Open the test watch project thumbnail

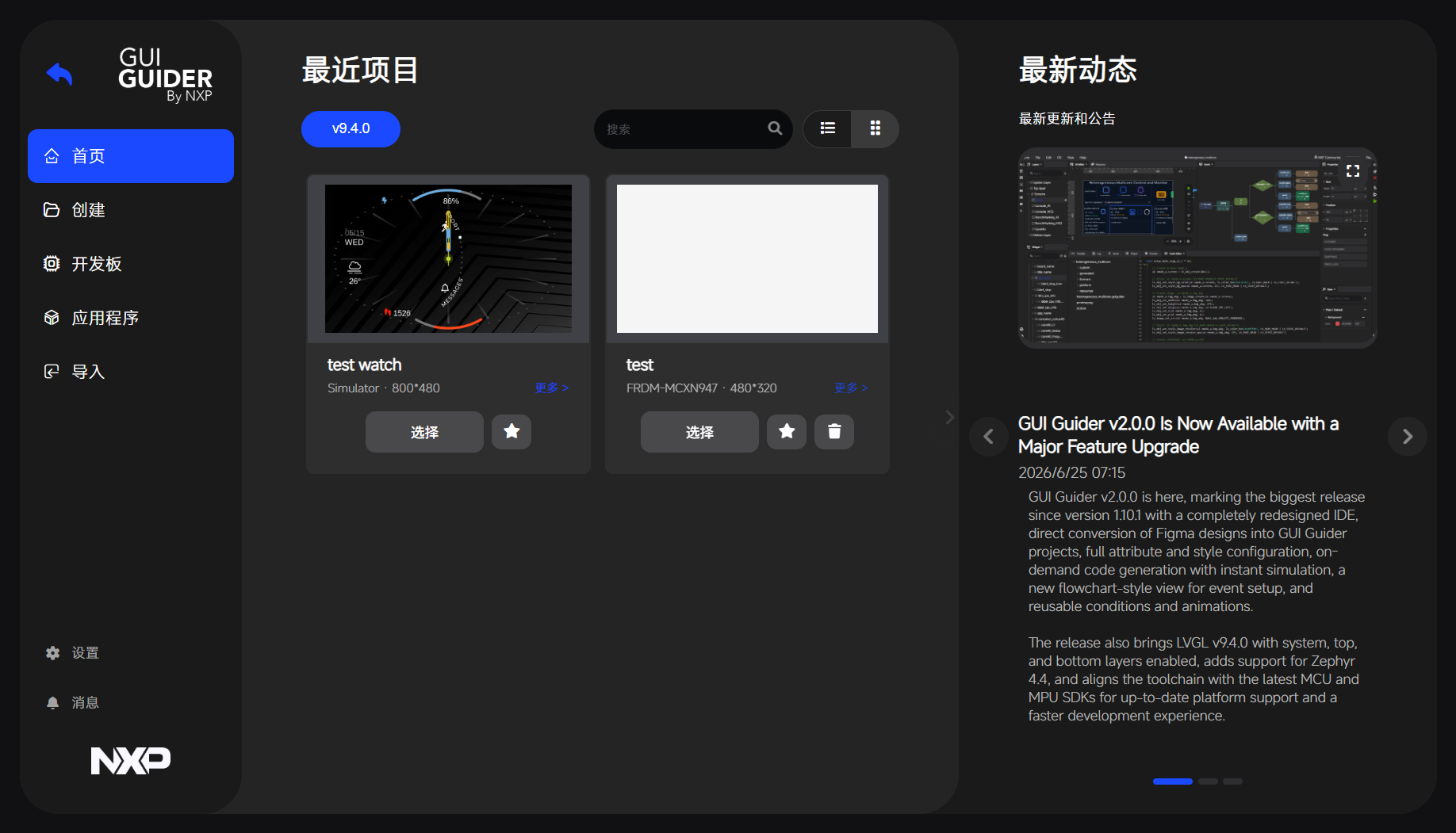448,258
